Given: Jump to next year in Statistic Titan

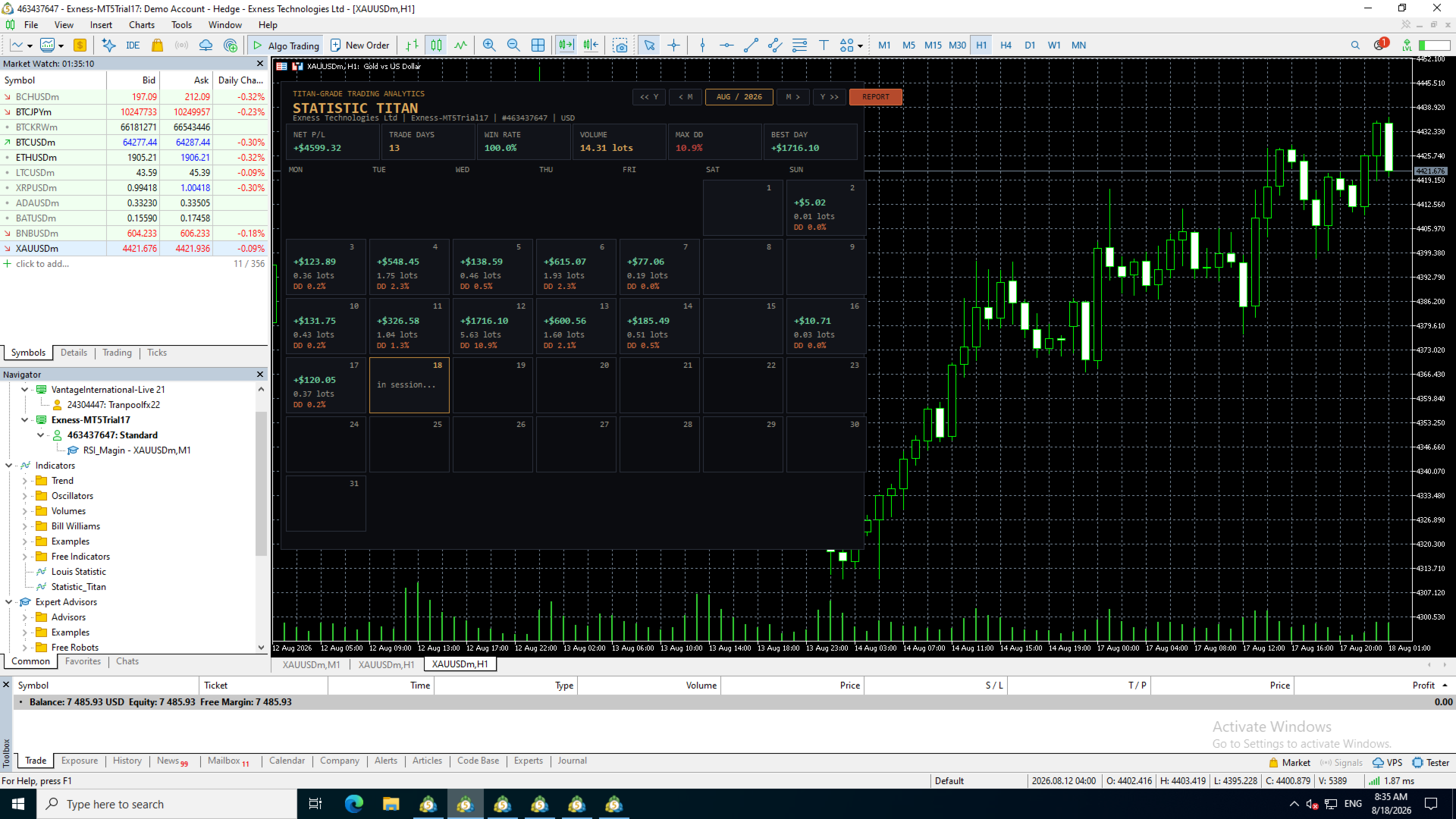Looking at the screenshot, I should coord(830,97).
